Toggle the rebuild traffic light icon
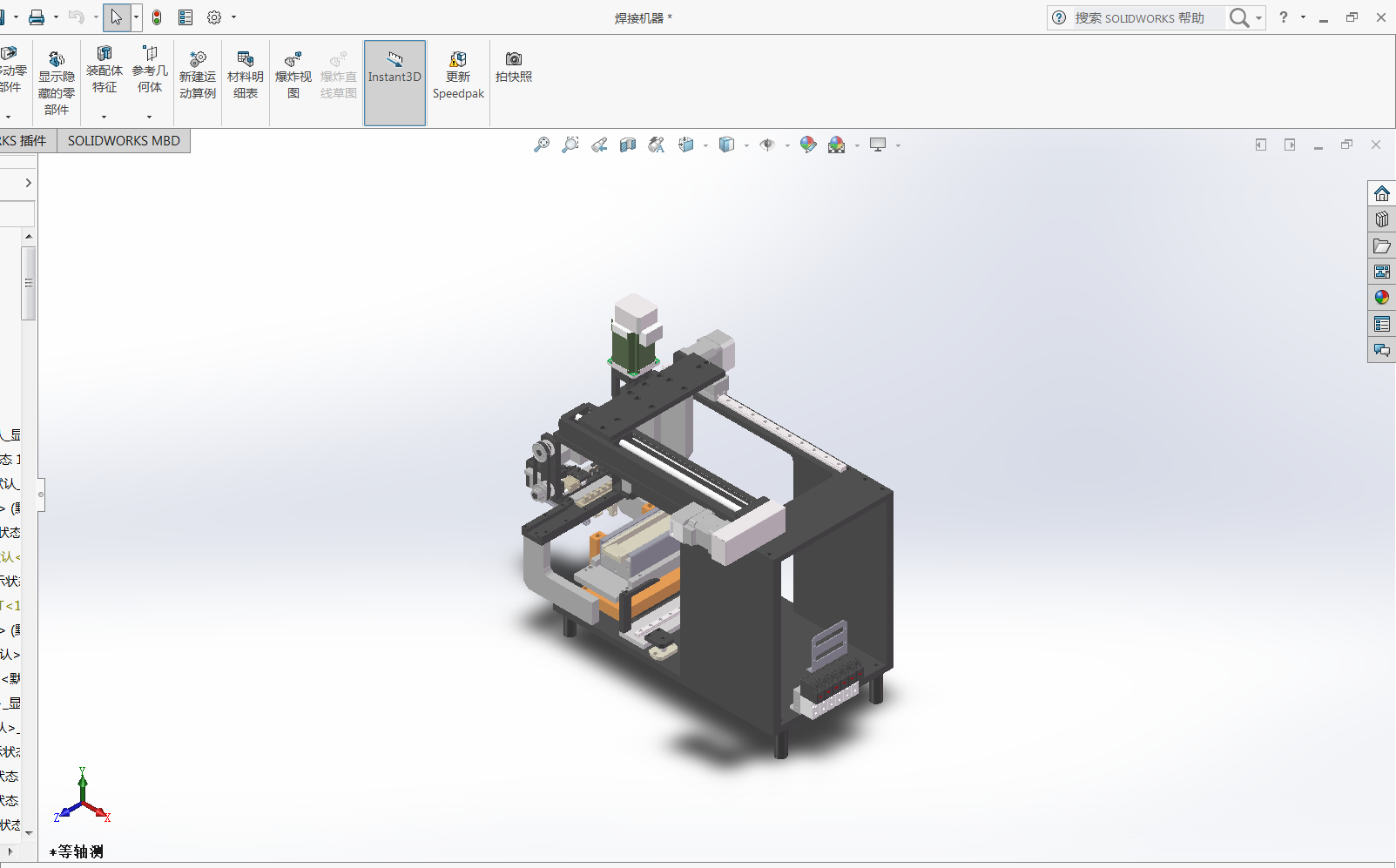 [x=157, y=17]
